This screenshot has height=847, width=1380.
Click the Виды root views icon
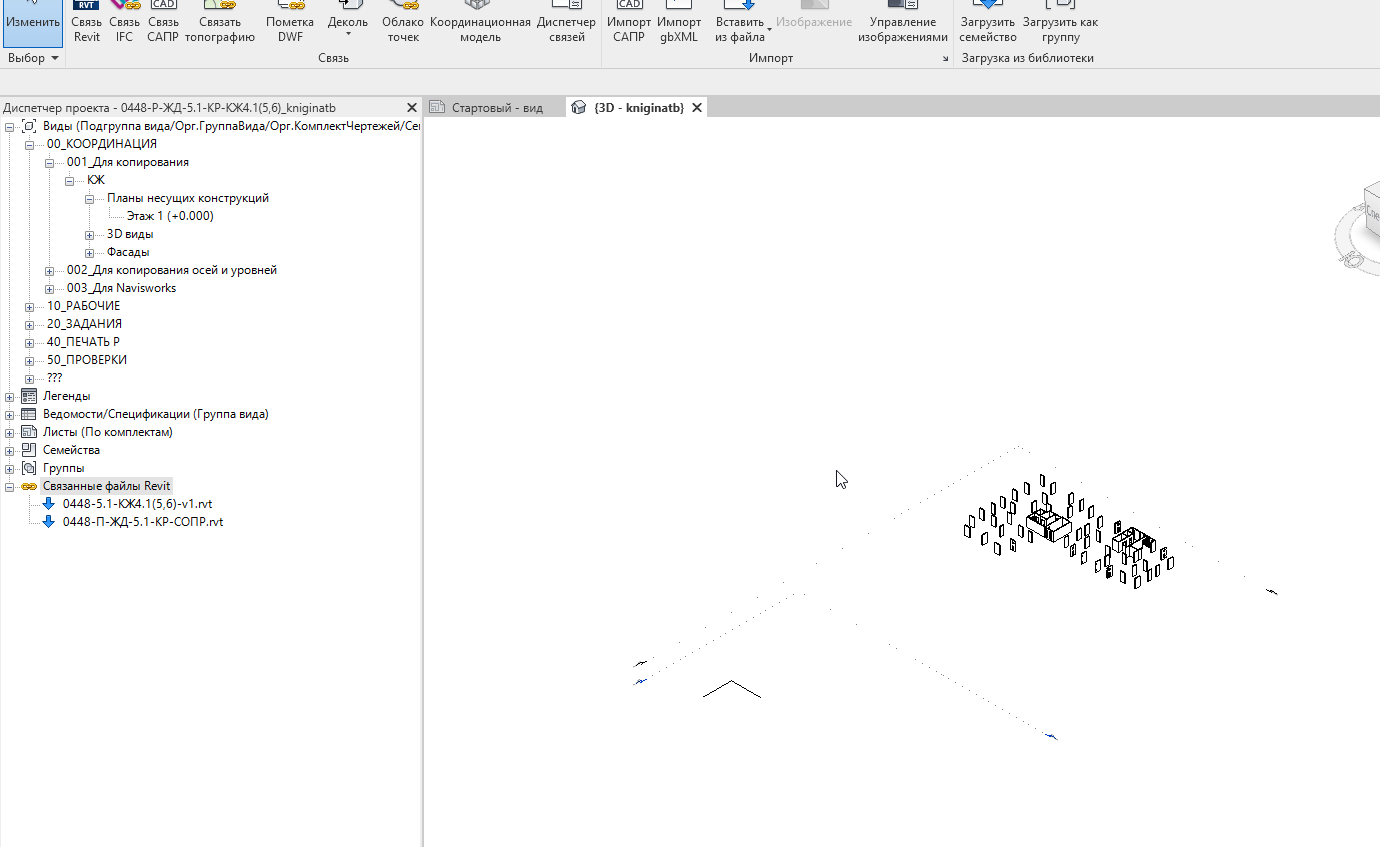tap(29, 126)
